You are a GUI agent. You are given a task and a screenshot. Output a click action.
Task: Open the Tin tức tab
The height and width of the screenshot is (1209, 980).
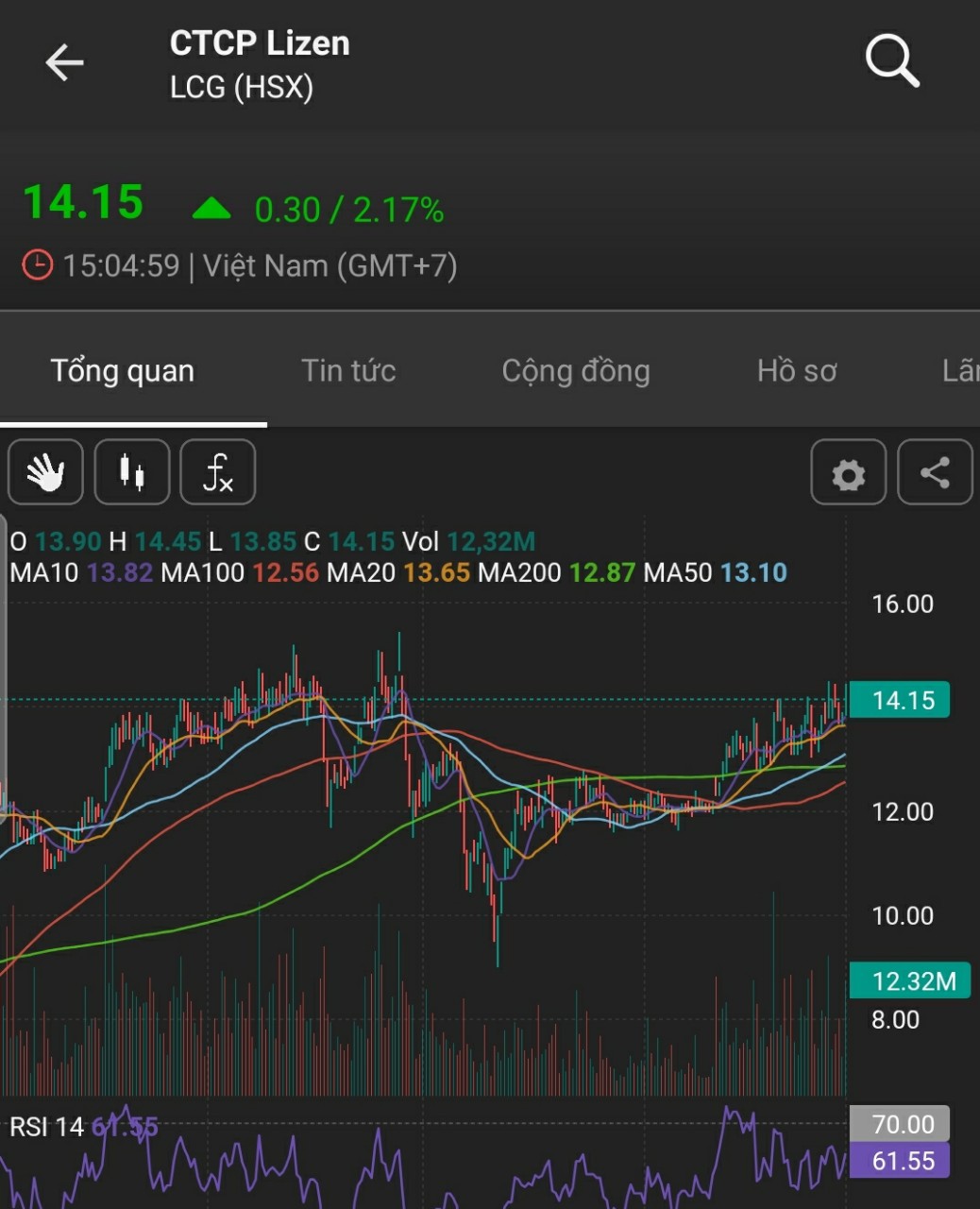point(348,371)
